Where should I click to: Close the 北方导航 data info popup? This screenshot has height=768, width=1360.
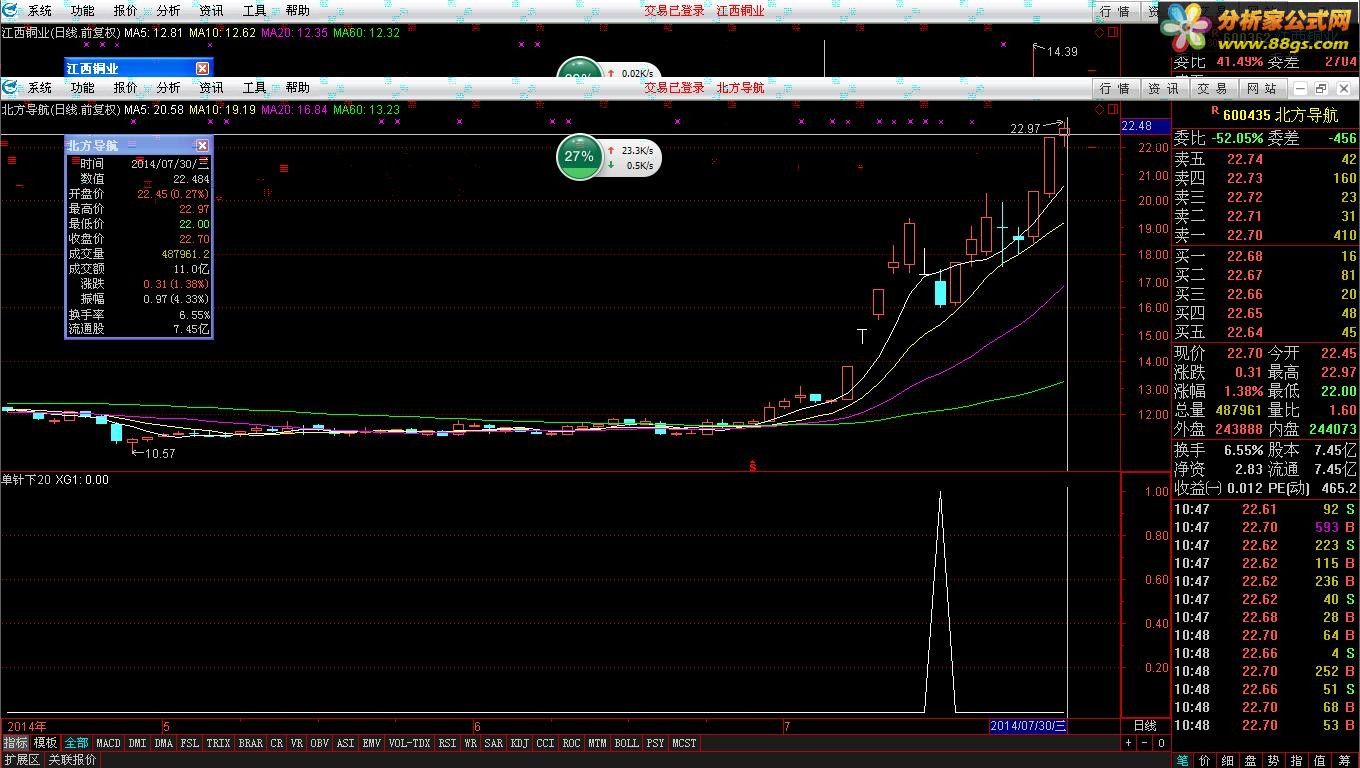pyautogui.click(x=202, y=145)
